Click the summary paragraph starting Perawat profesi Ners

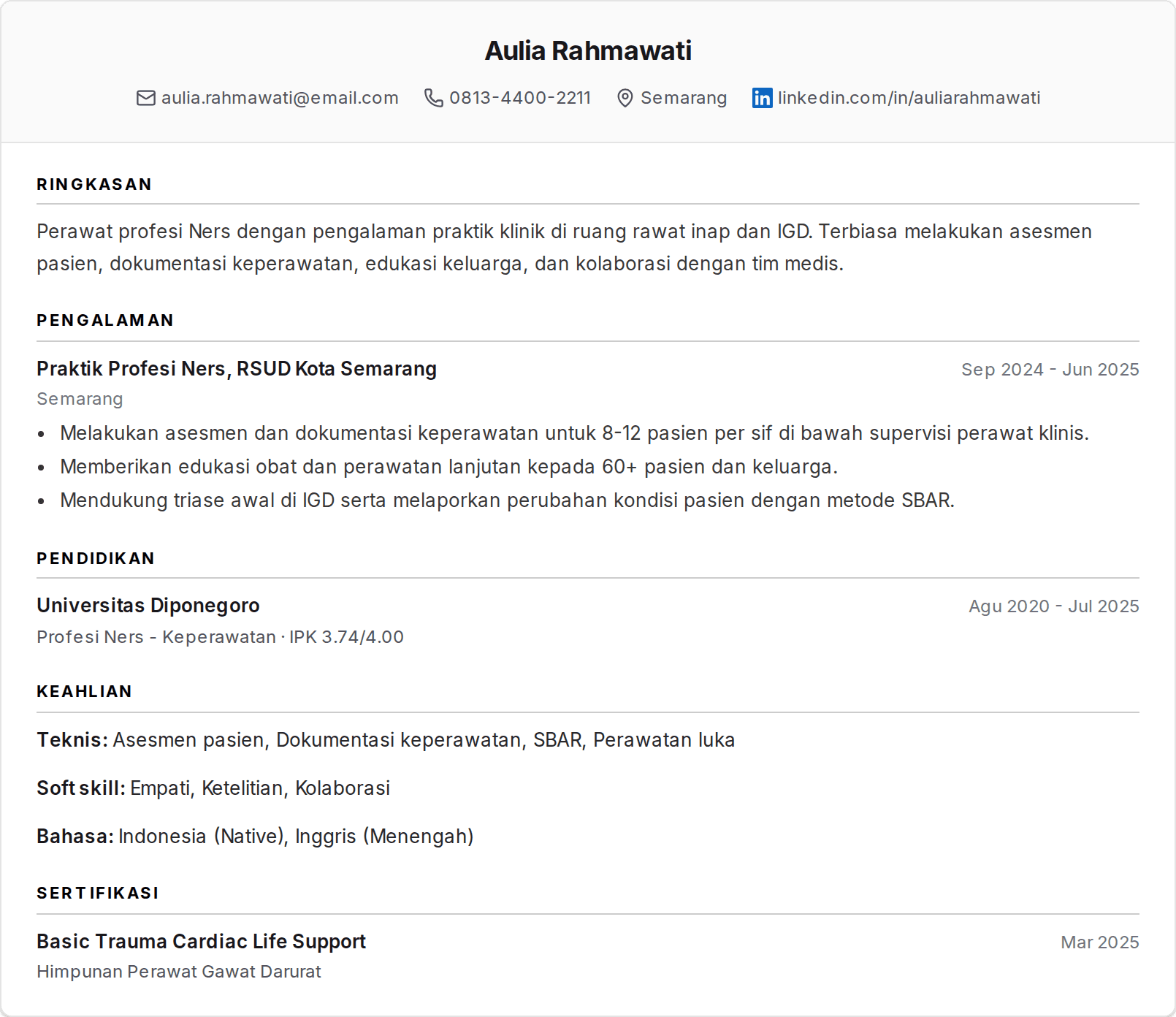coord(564,248)
